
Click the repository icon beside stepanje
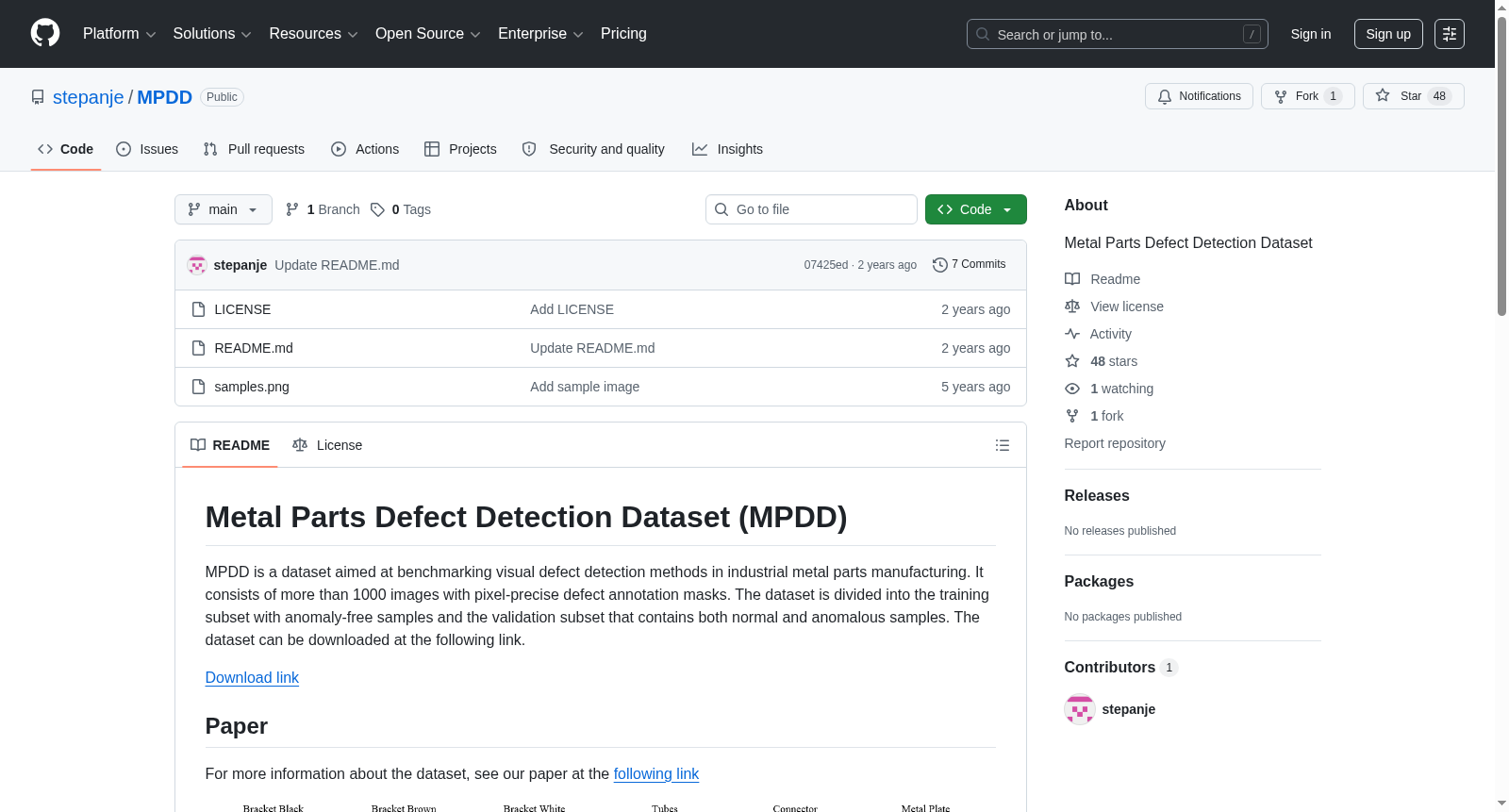(x=38, y=97)
